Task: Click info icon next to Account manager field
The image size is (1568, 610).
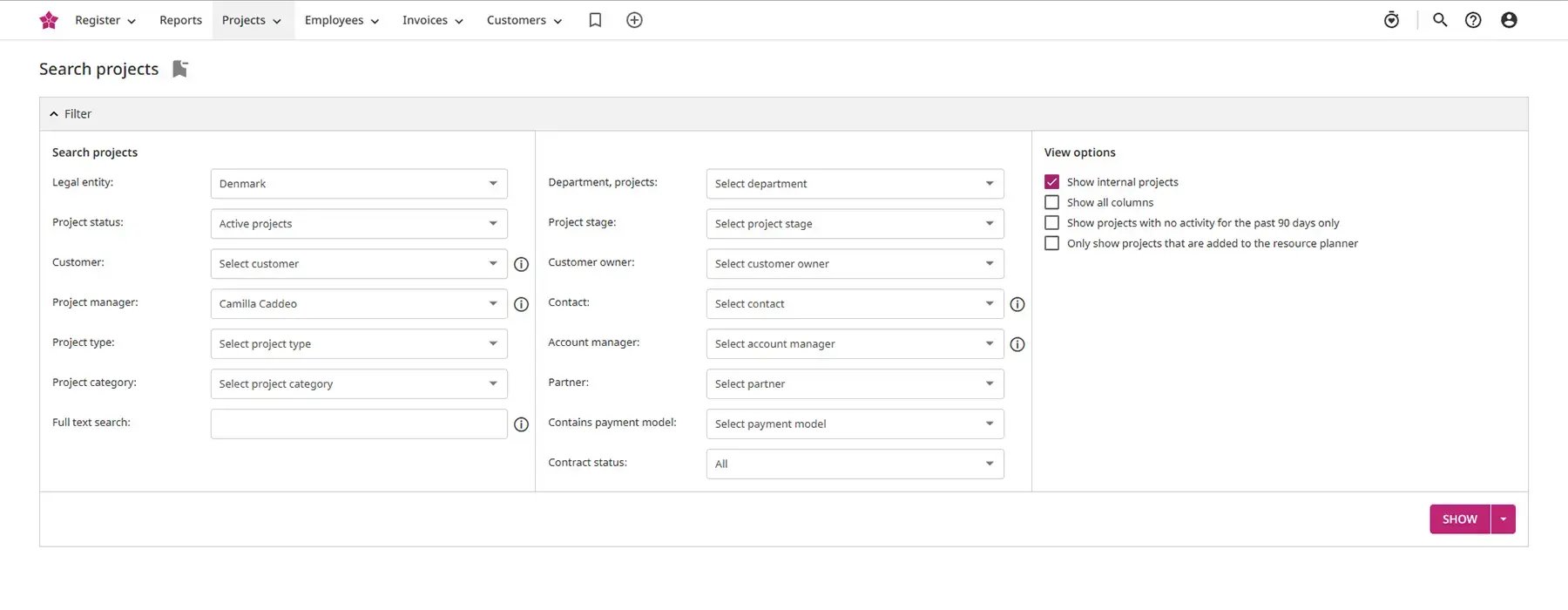Action: (x=1017, y=344)
